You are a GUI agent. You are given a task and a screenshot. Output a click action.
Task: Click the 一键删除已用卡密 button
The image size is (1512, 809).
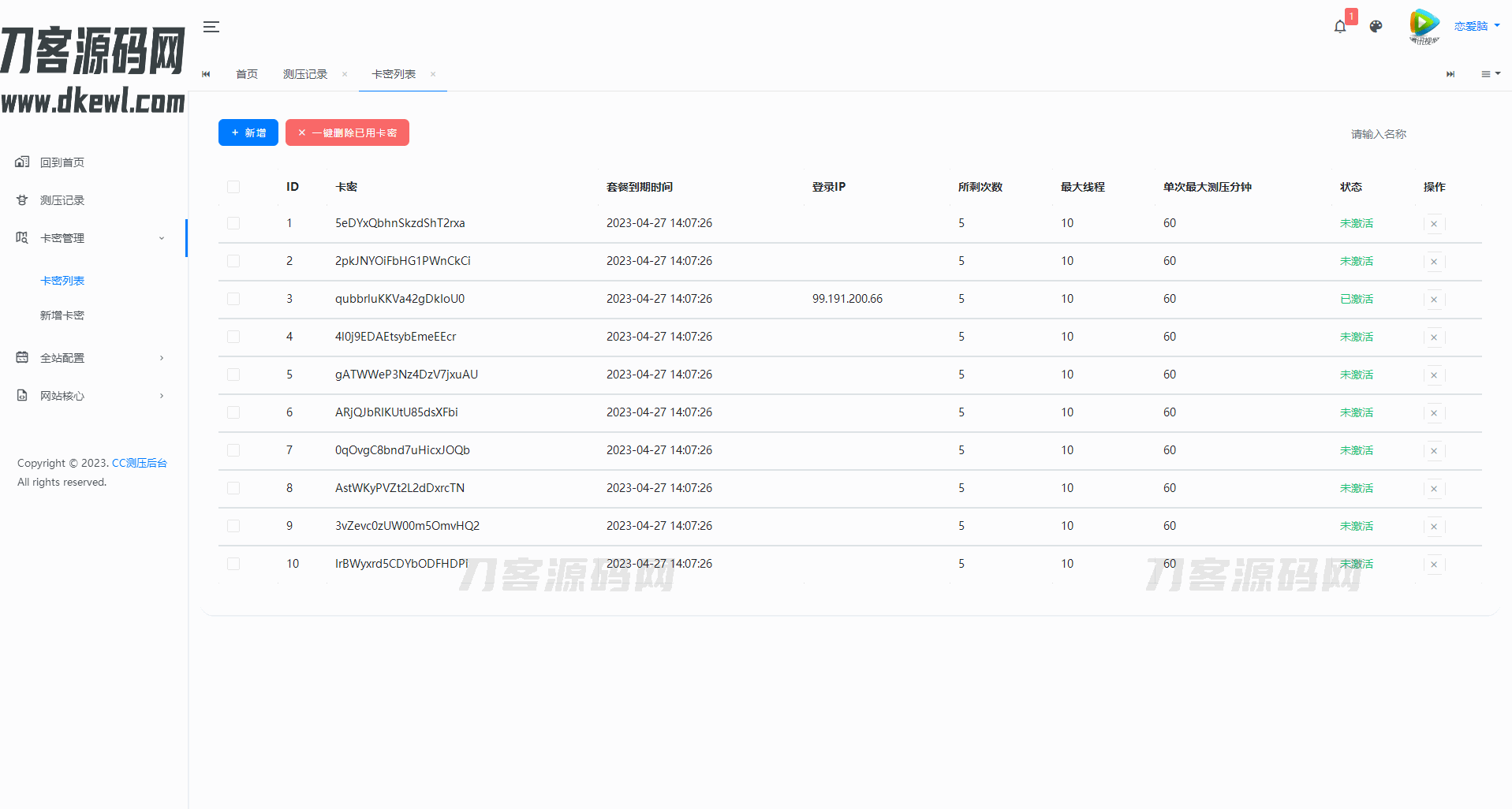coord(347,132)
